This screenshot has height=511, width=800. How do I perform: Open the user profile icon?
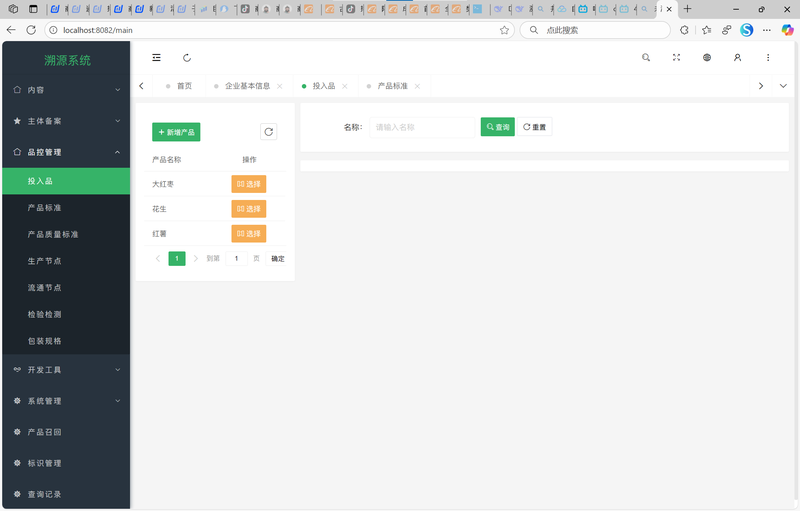(x=737, y=58)
